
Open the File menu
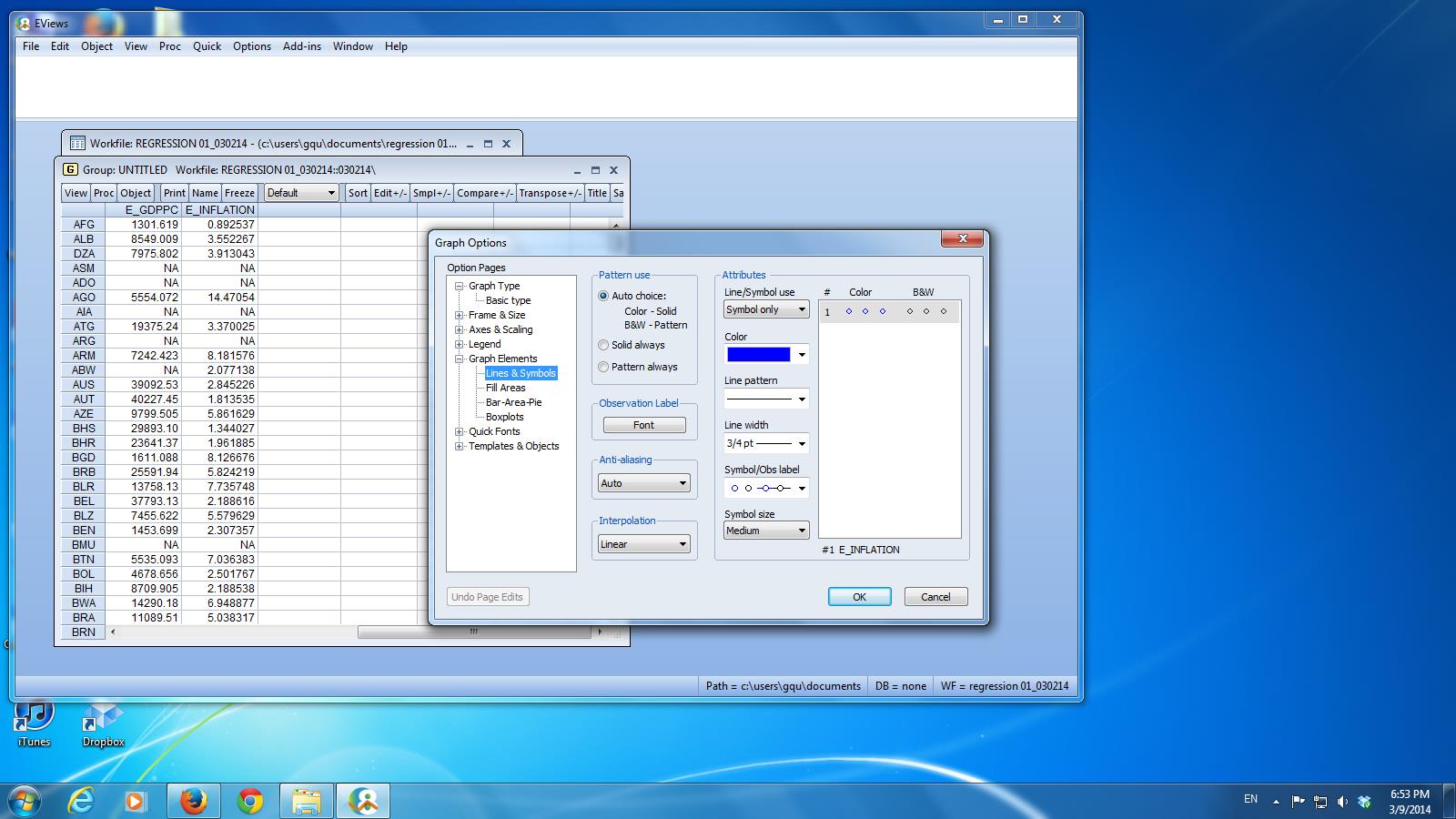click(x=31, y=46)
